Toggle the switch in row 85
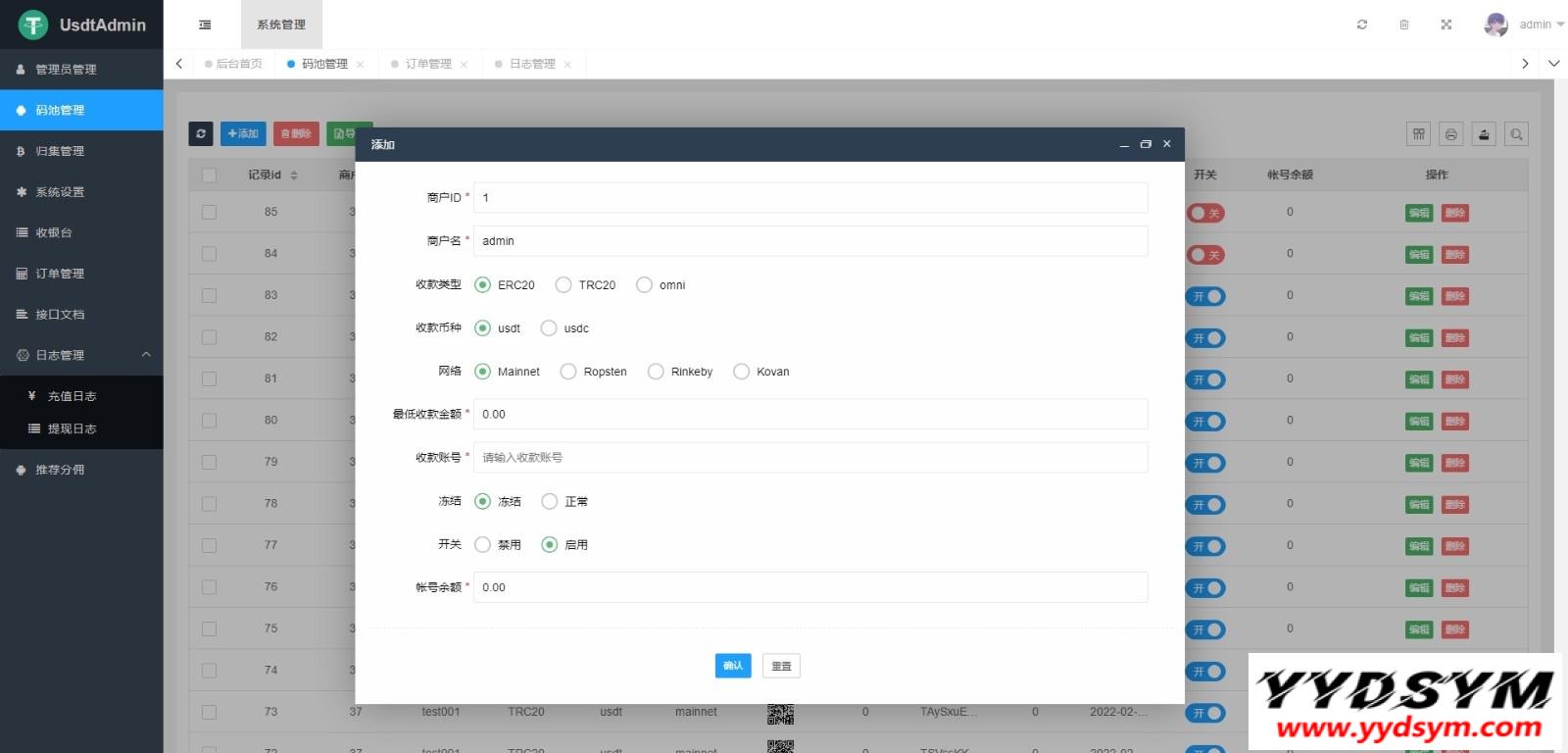The image size is (1568, 753). pyautogui.click(x=1206, y=213)
